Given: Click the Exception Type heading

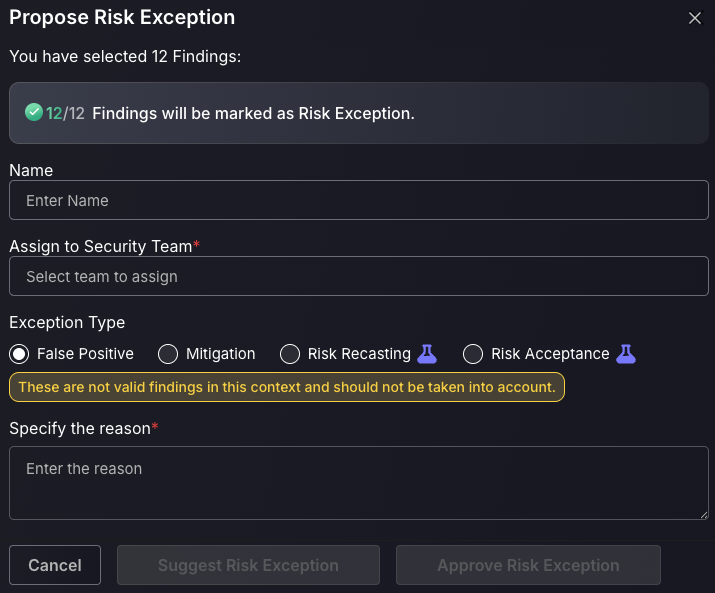Looking at the screenshot, I should pos(67,323).
